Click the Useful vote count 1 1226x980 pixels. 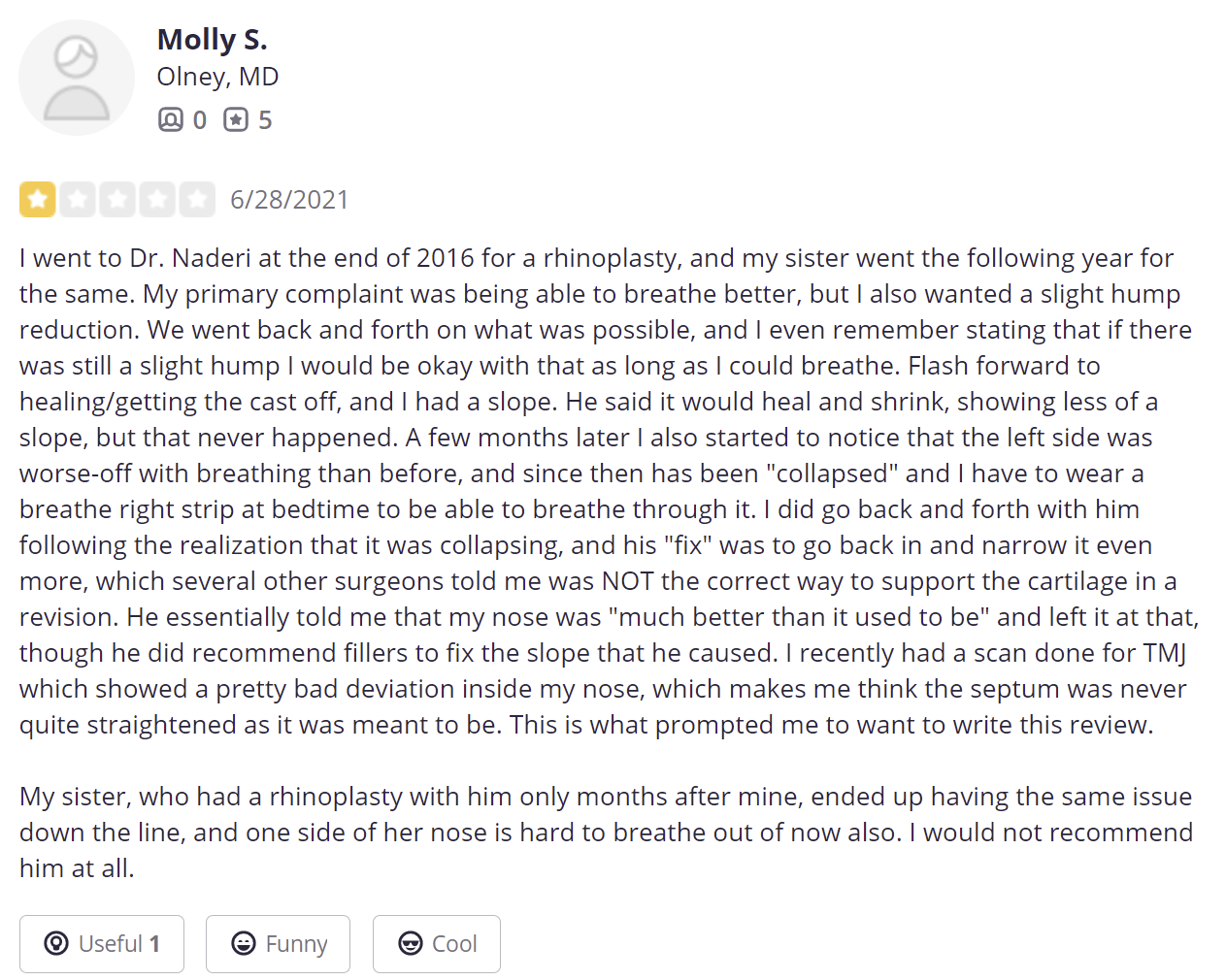pyautogui.click(x=154, y=944)
